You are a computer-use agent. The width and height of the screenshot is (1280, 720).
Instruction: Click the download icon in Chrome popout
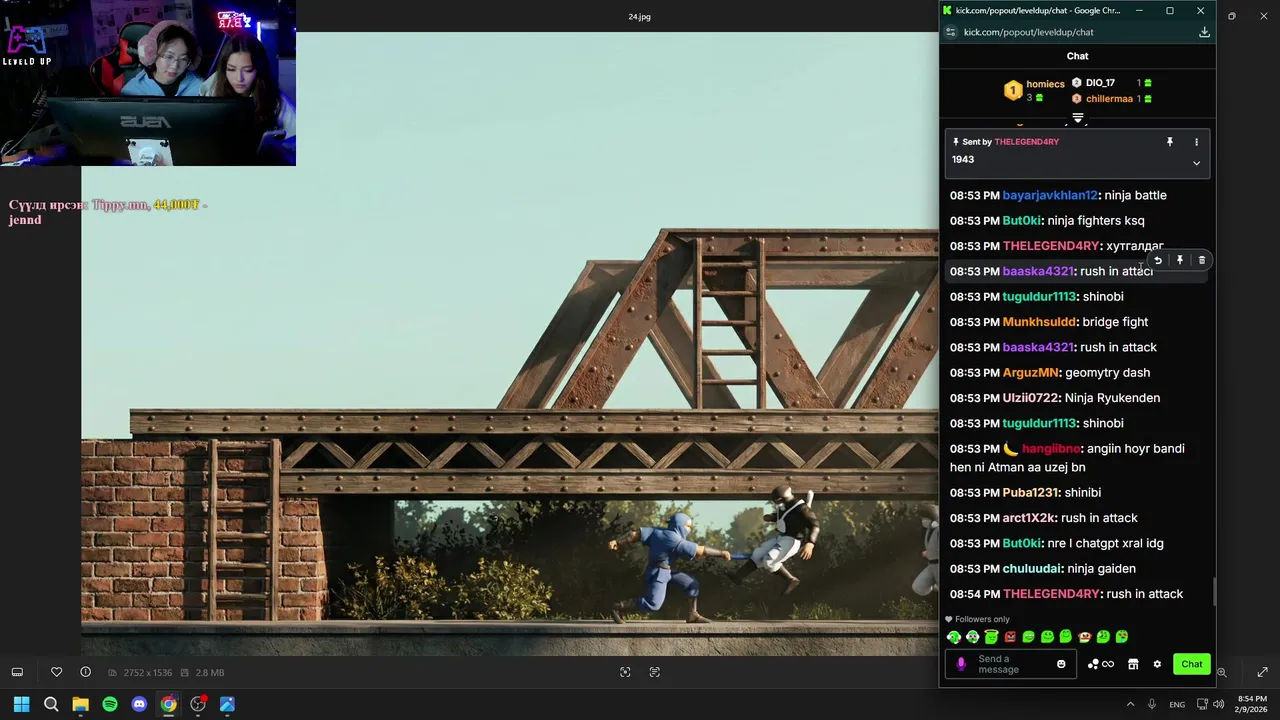[x=1204, y=32]
